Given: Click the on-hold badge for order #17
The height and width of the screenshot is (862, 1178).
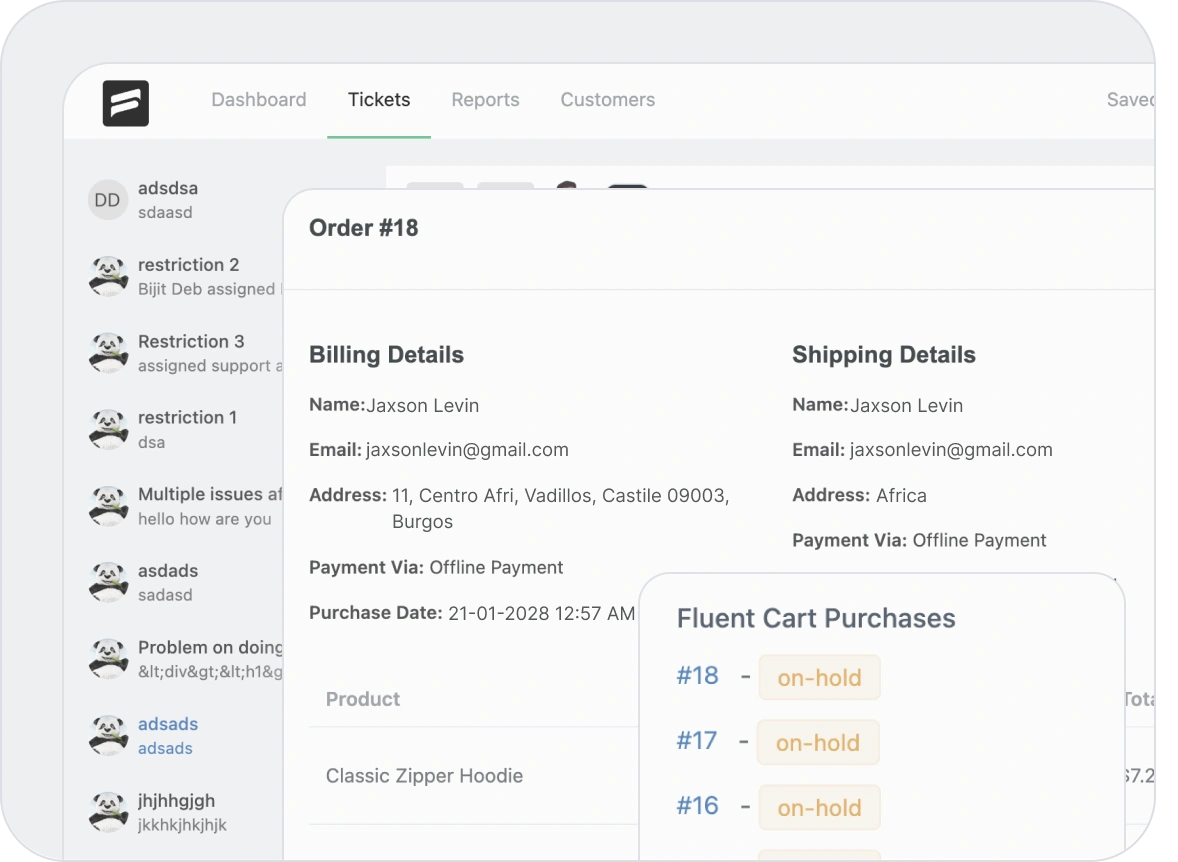Looking at the screenshot, I should (817, 743).
